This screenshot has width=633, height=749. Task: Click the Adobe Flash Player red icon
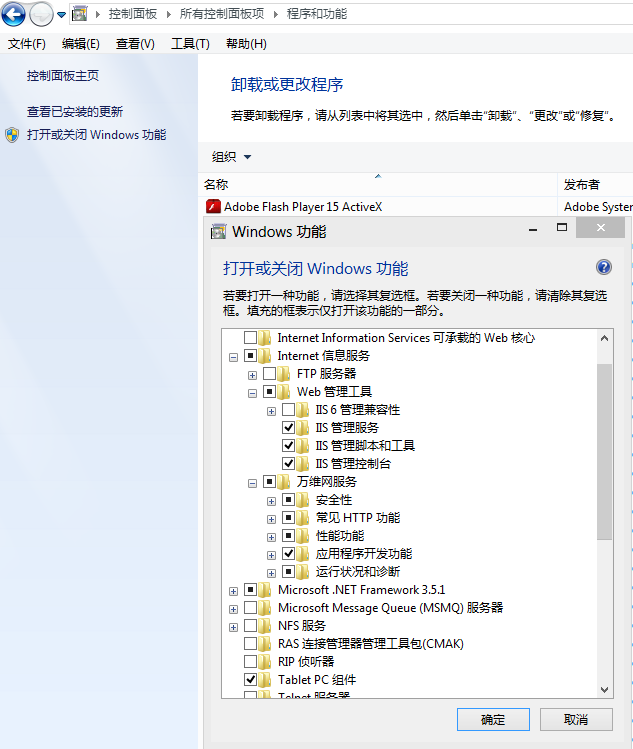(213, 206)
